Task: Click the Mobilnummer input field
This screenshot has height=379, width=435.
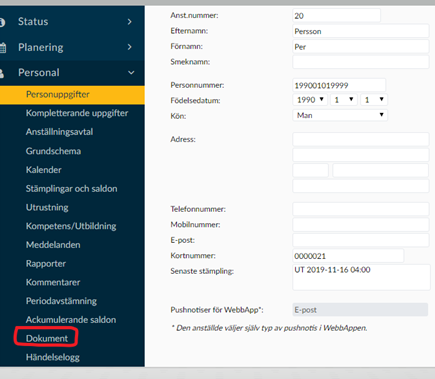Action: (x=361, y=225)
